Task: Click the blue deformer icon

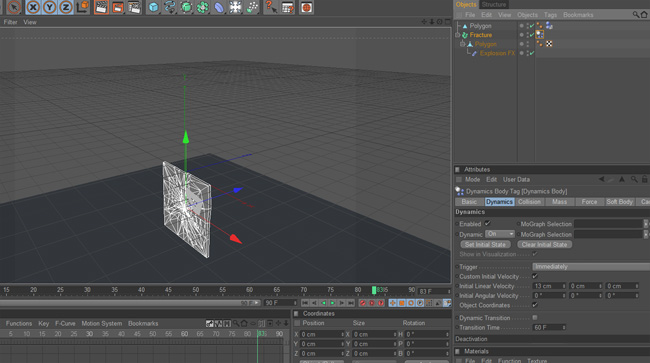Action: [219, 7]
